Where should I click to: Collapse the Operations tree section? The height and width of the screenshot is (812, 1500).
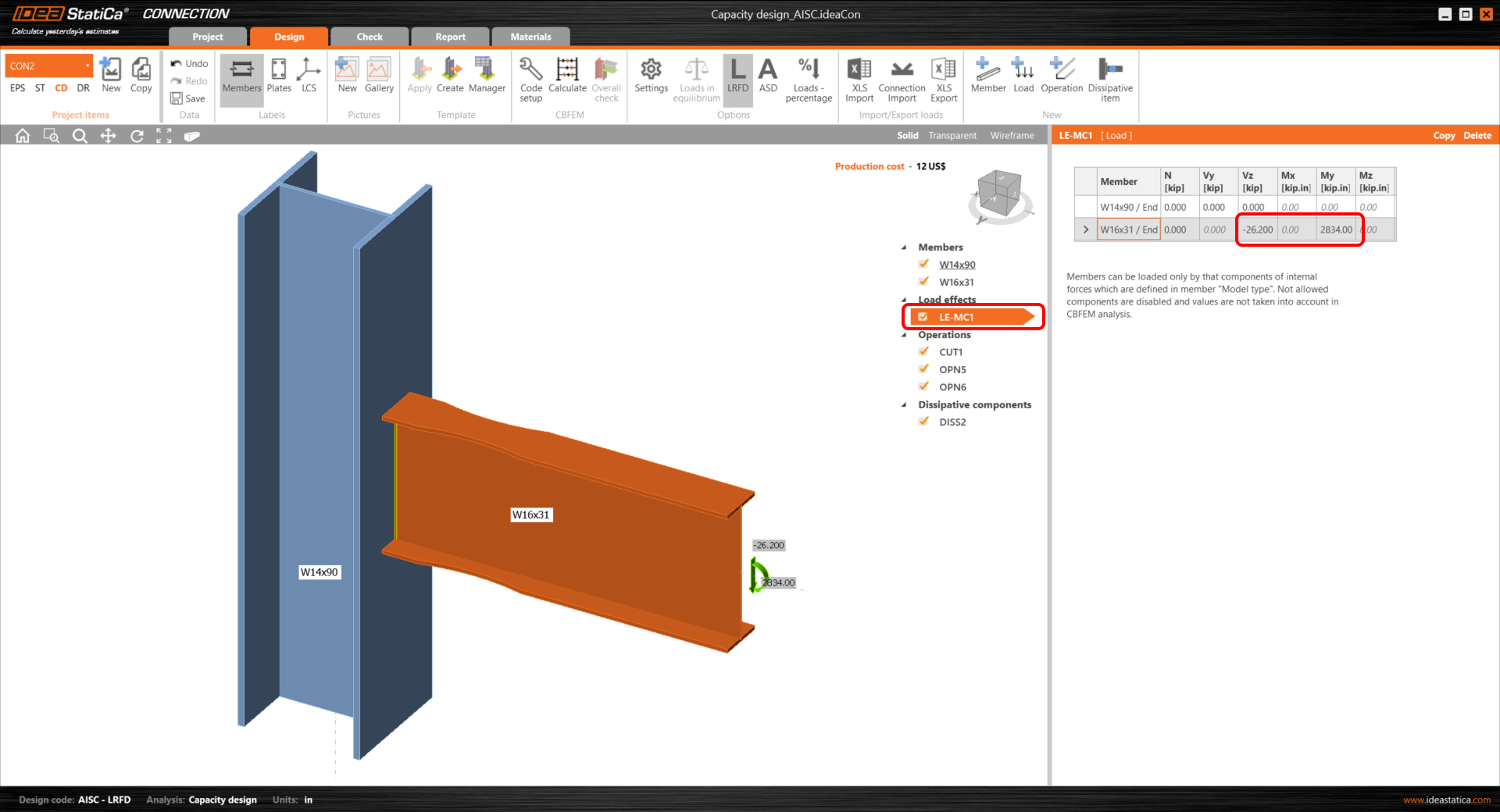905,335
